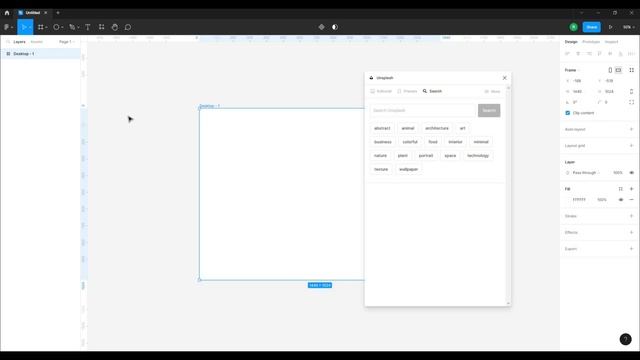Set frame to portrait orientation
Viewport: 640px width, 360px height.
click(x=610, y=70)
